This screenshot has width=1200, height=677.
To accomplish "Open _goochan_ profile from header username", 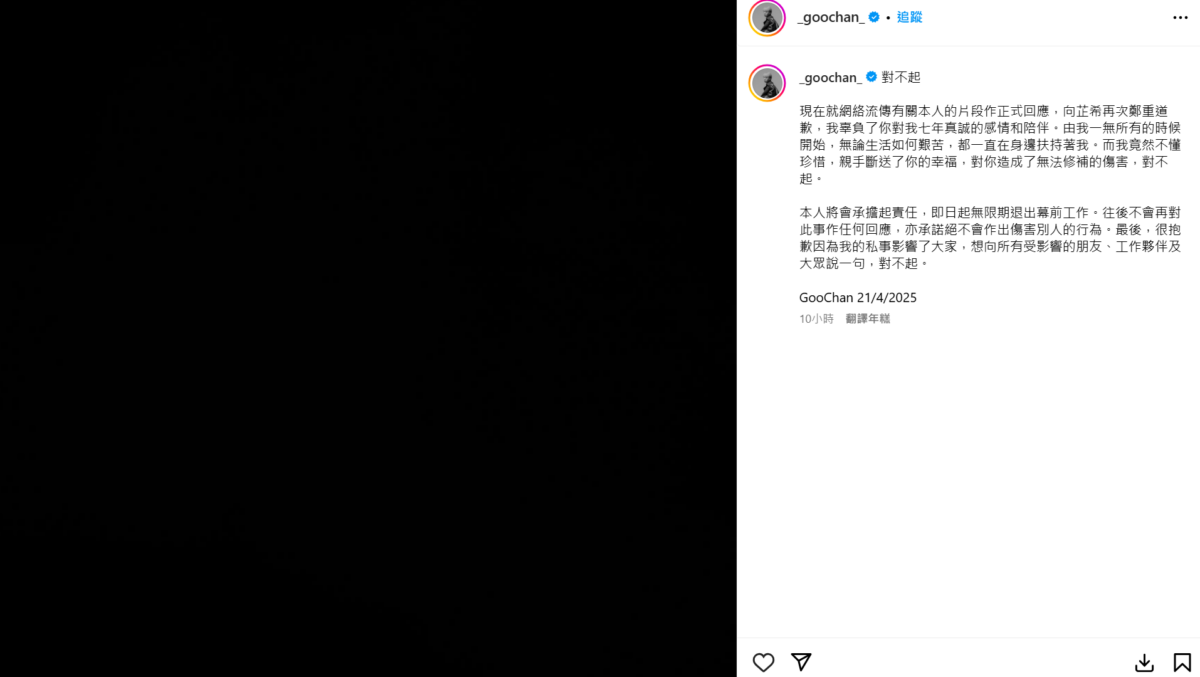I will tap(831, 17).
